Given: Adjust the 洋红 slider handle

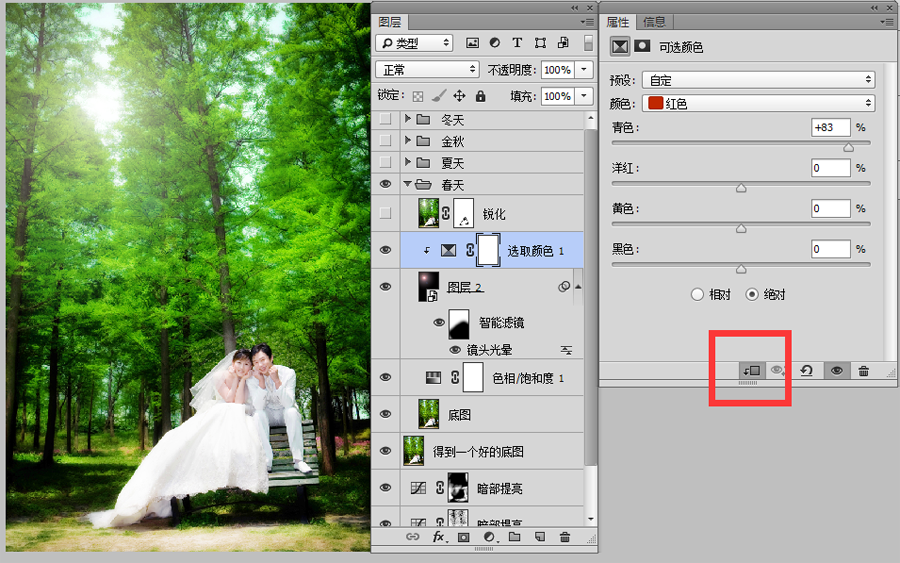Looking at the screenshot, I should click(741, 188).
